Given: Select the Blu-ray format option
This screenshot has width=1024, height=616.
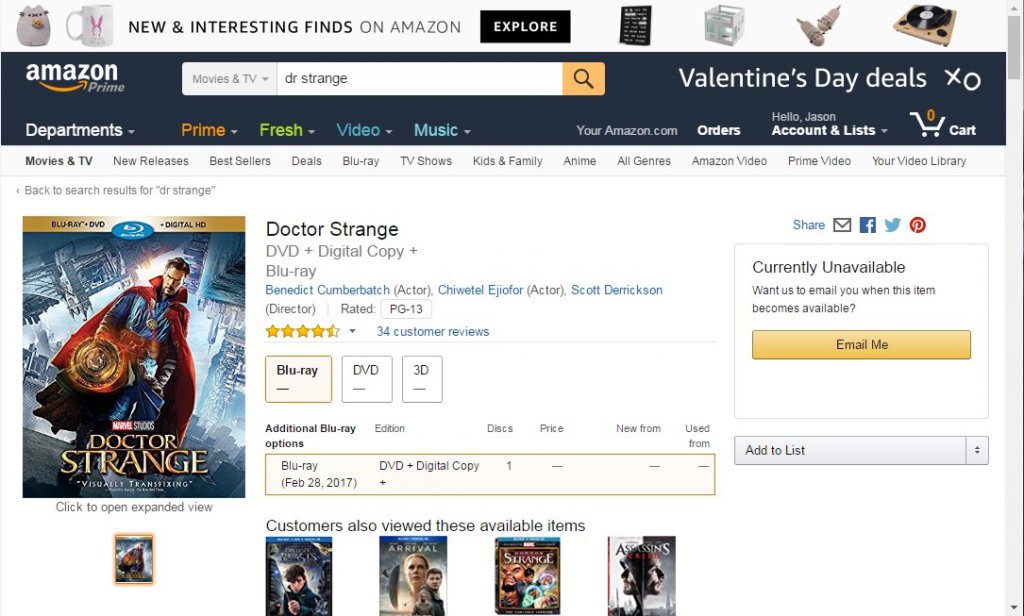Looking at the screenshot, I should pyautogui.click(x=298, y=378).
